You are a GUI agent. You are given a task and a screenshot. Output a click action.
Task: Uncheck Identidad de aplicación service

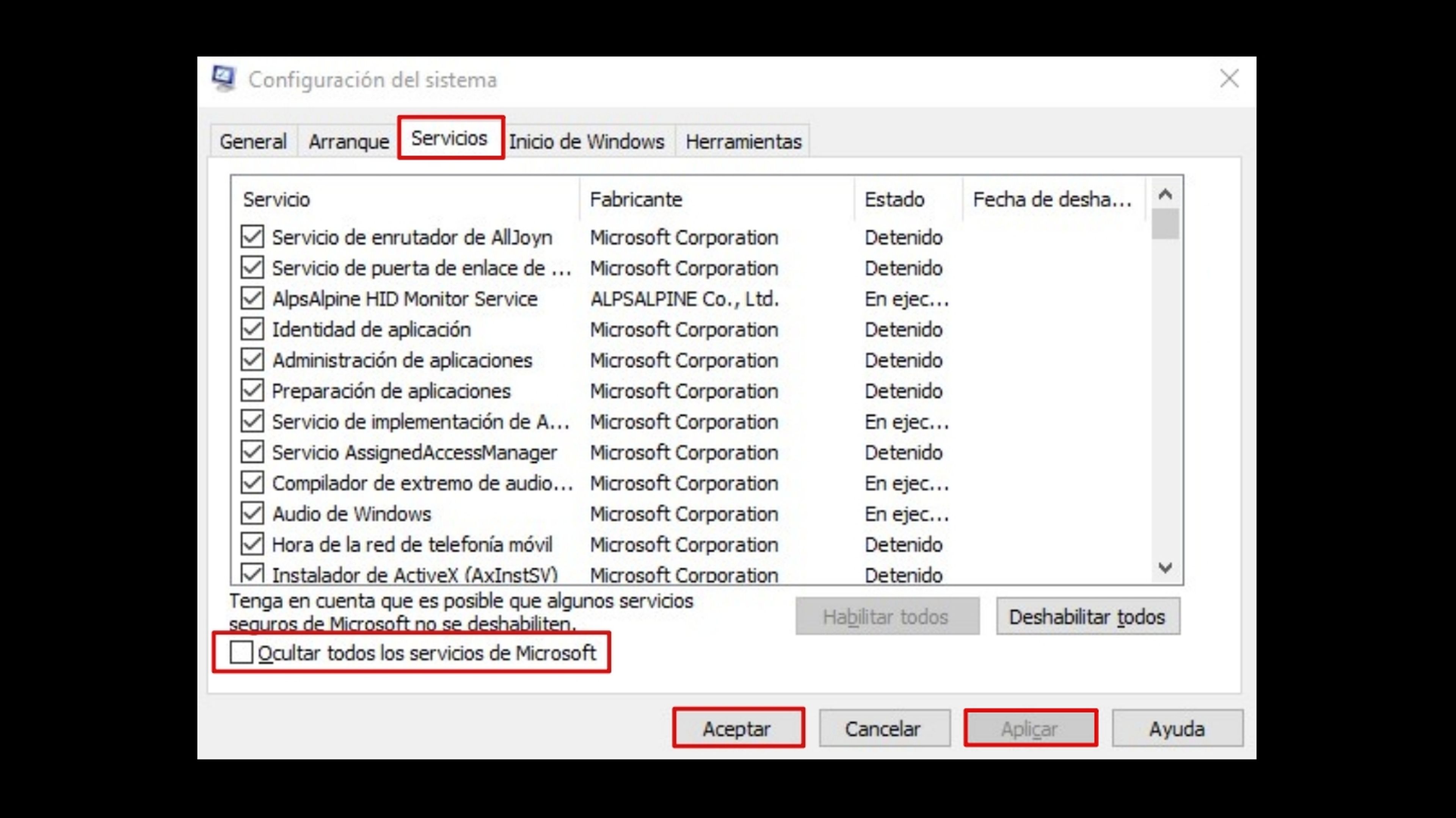(252, 329)
